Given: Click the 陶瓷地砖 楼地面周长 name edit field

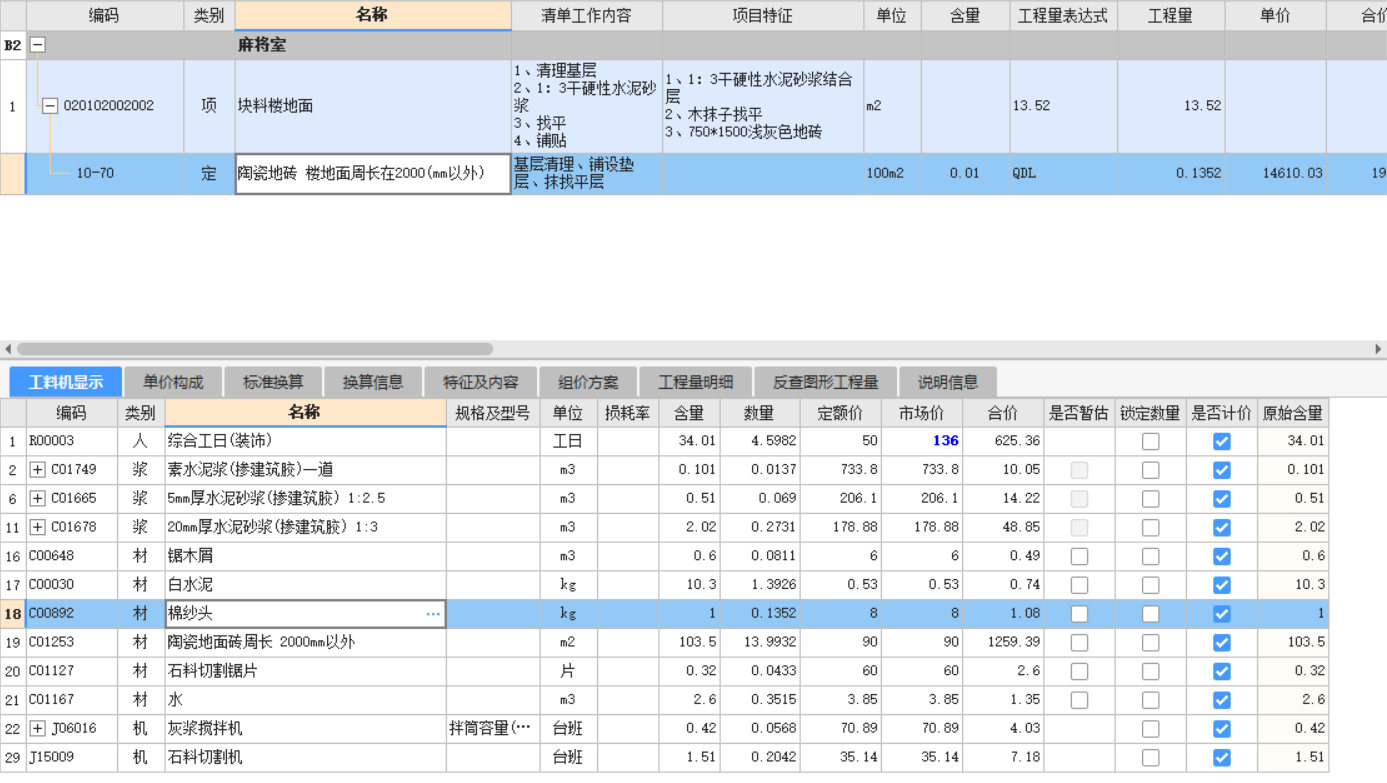Looking at the screenshot, I should (373, 173).
